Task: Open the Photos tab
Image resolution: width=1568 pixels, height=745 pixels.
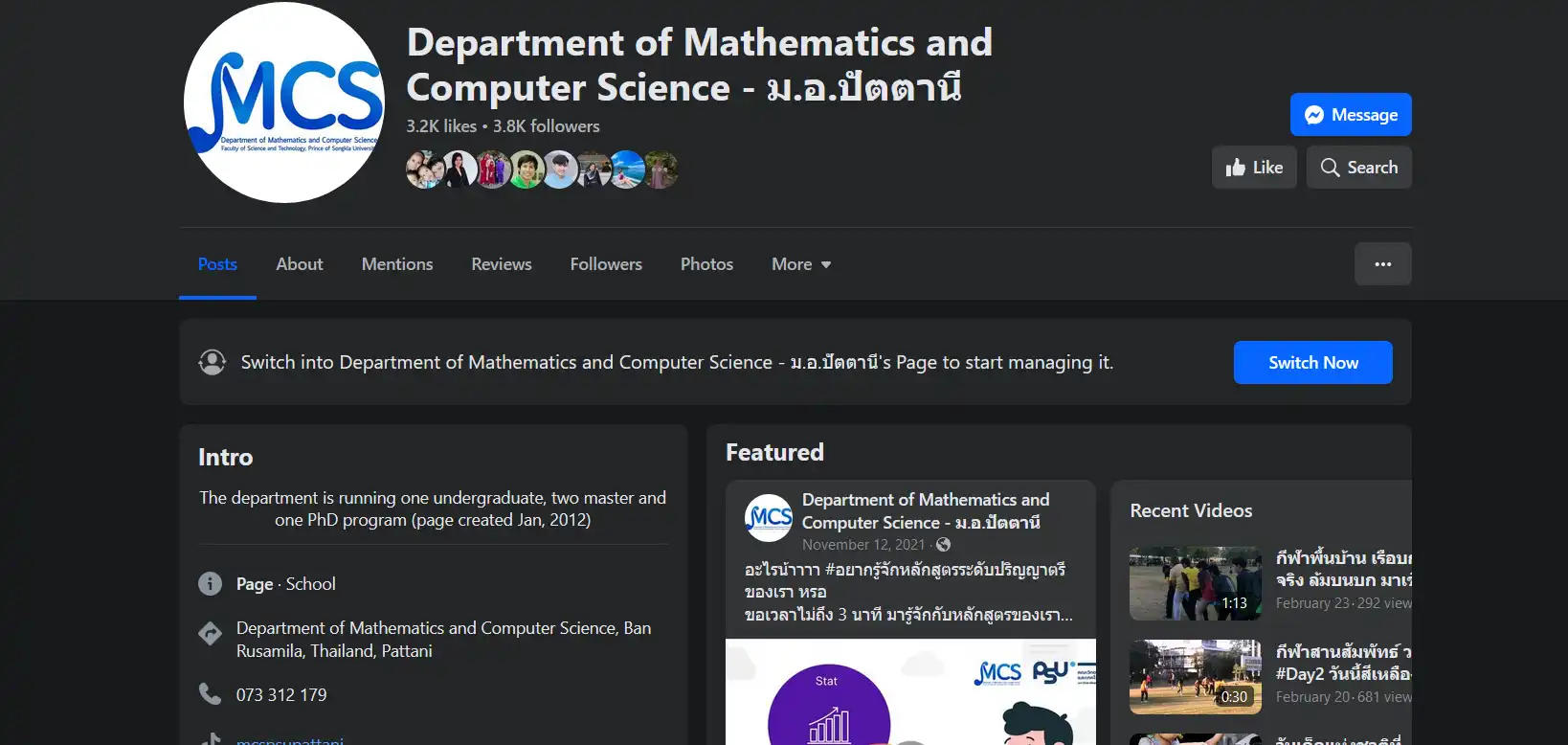Action: pos(706,264)
